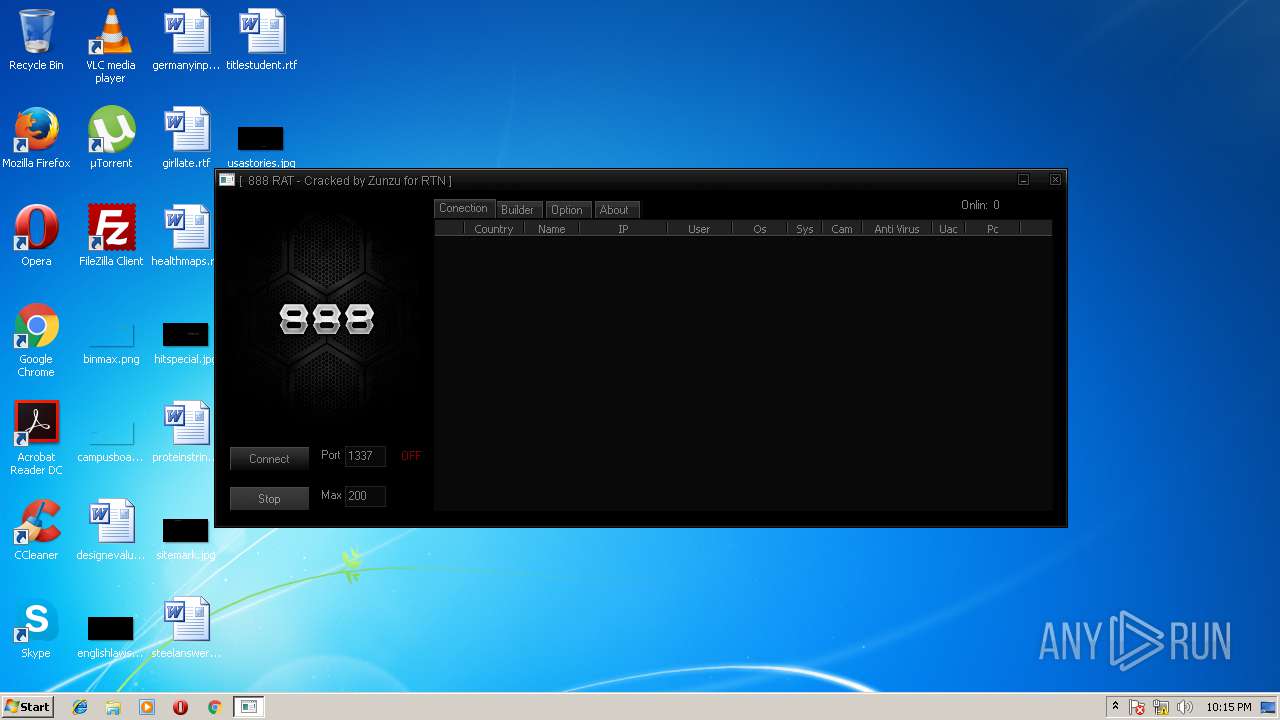The image size is (1280, 720).
Task: Launch CCleaner desktop shortcut
Action: pos(36,530)
